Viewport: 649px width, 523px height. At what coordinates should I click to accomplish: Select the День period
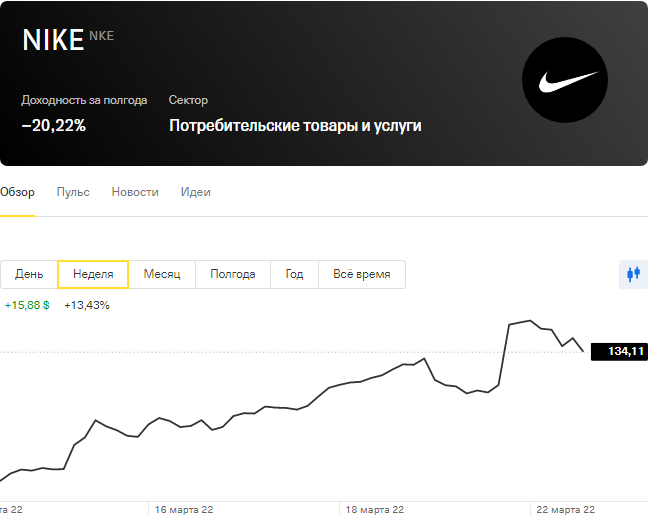click(29, 274)
